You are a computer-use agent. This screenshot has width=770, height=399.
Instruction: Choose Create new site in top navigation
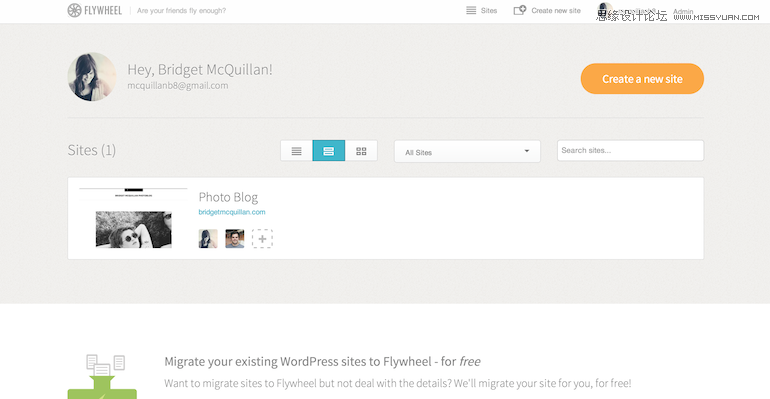pos(556,10)
